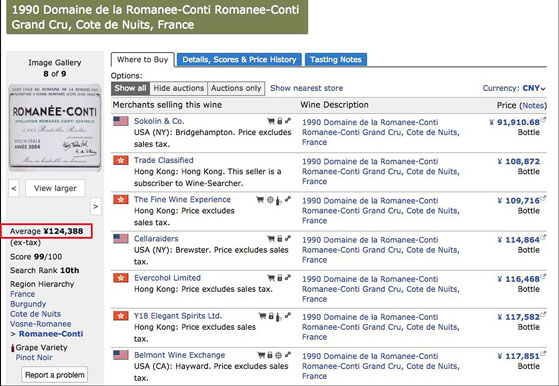Screen dimensions: 559x386
Task: Select the Hide auctions option
Action: tap(179, 88)
